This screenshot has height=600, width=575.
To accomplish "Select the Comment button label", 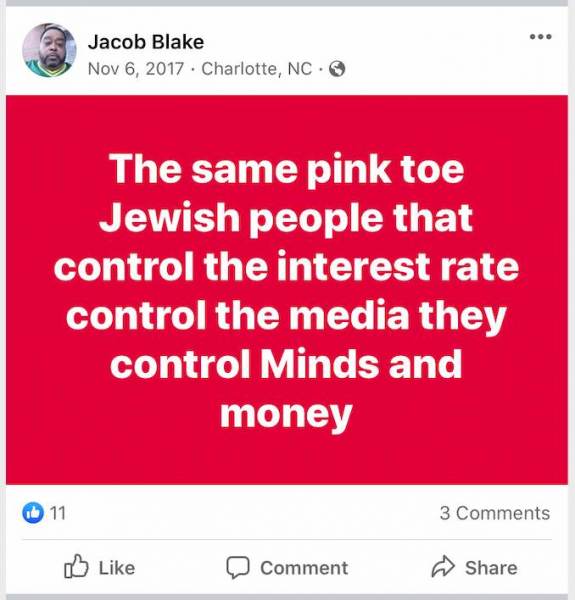I will point(304,567).
